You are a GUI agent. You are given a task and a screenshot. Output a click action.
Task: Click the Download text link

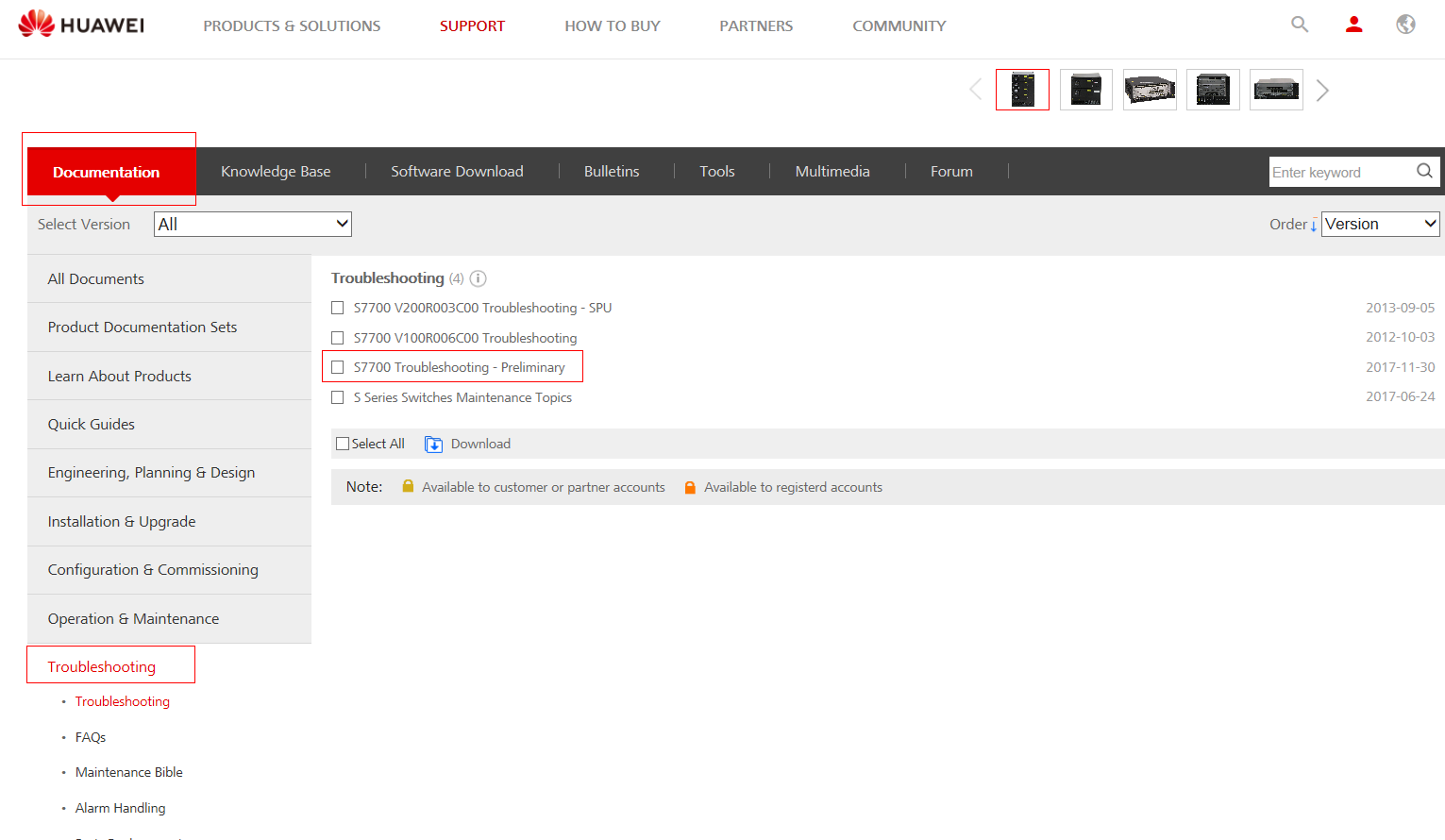pyautogui.click(x=480, y=444)
